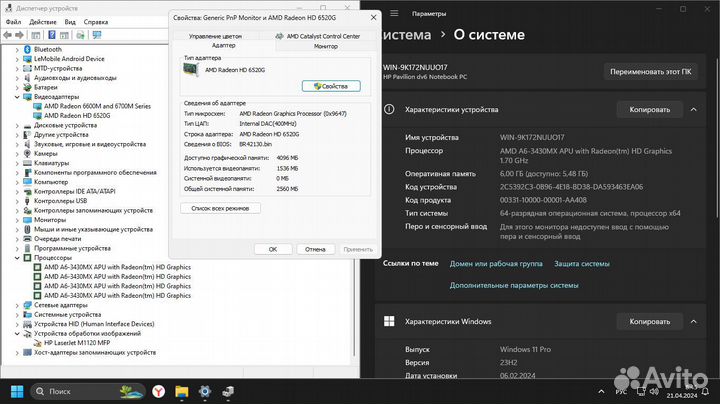Click Система breadcrumb in Settings

407,35
